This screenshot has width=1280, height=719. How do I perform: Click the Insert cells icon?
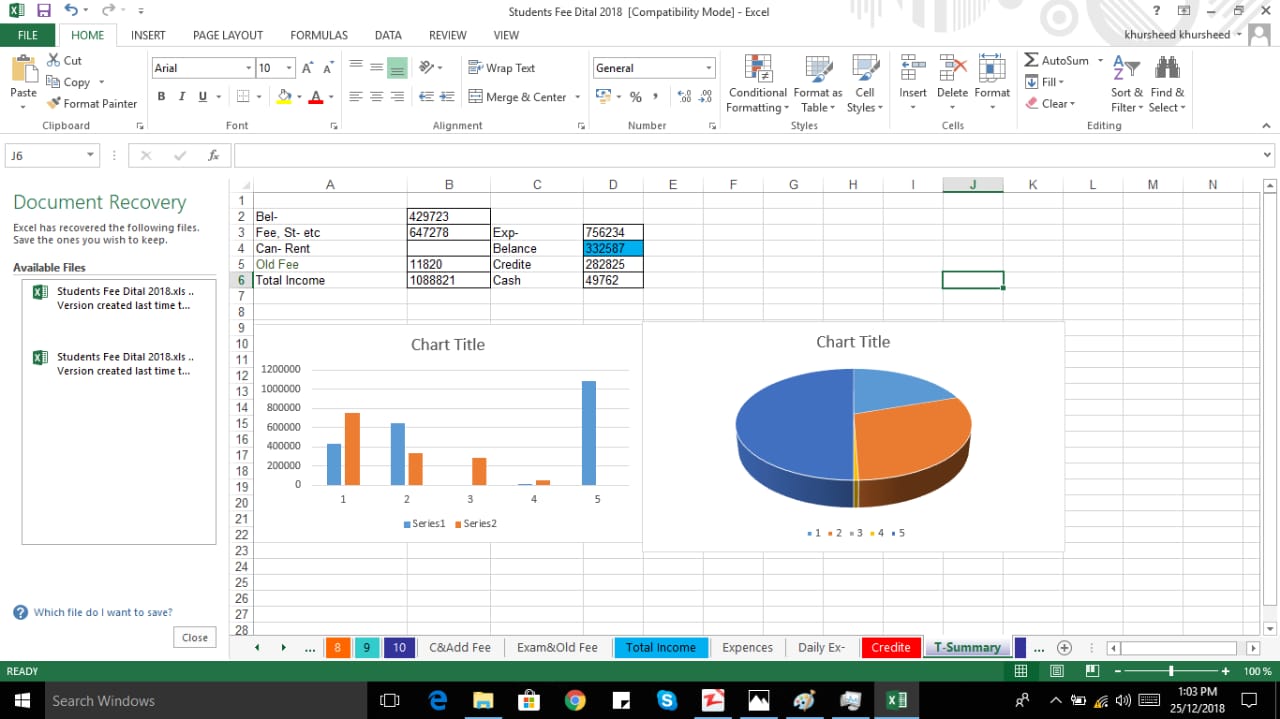click(912, 69)
